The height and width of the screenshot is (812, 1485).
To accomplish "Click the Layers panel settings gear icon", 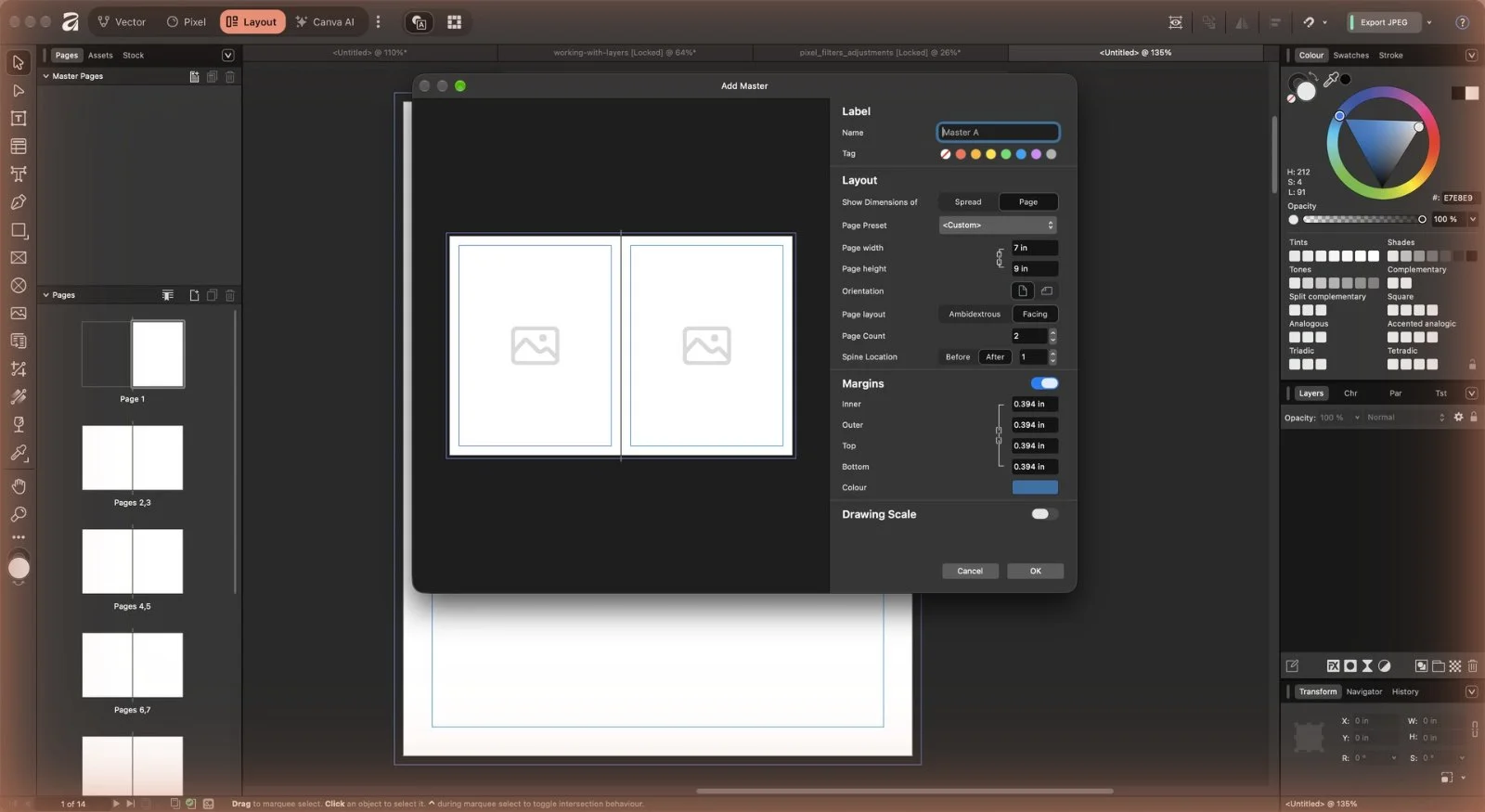I will click(1458, 417).
